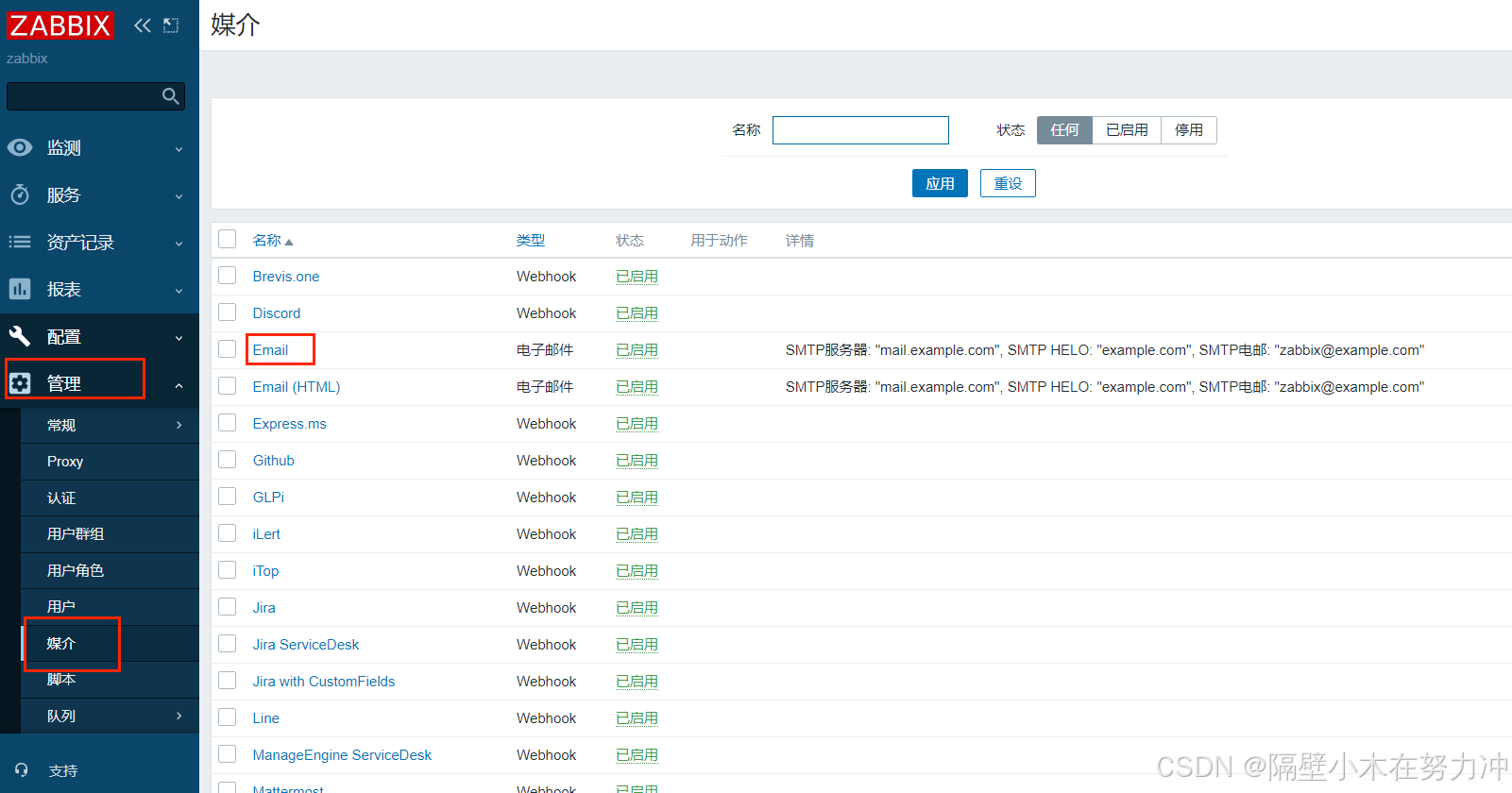Select the iTop row checkbox
This screenshot has height=793, width=1512.
[228, 570]
